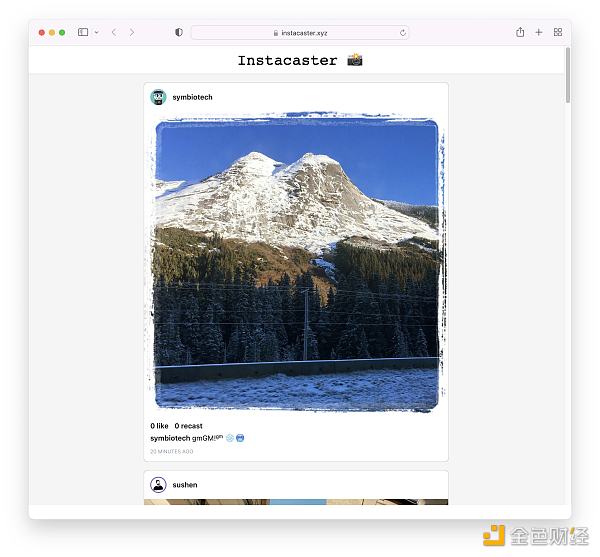Open the snowy mountain photo post
The image size is (600, 557).
pos(296,263)
